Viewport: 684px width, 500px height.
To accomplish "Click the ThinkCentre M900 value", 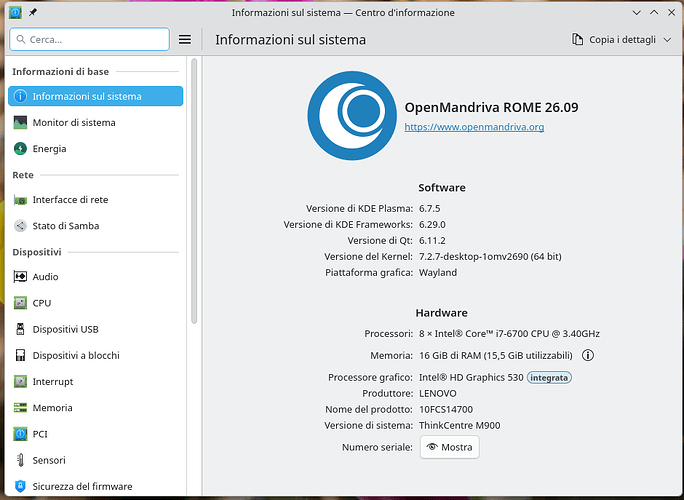I will point(459,425).
